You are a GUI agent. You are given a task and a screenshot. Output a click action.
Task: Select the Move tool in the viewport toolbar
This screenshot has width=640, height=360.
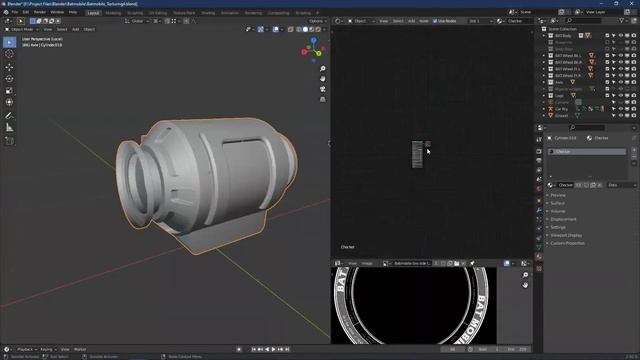[x=9, y=67]
